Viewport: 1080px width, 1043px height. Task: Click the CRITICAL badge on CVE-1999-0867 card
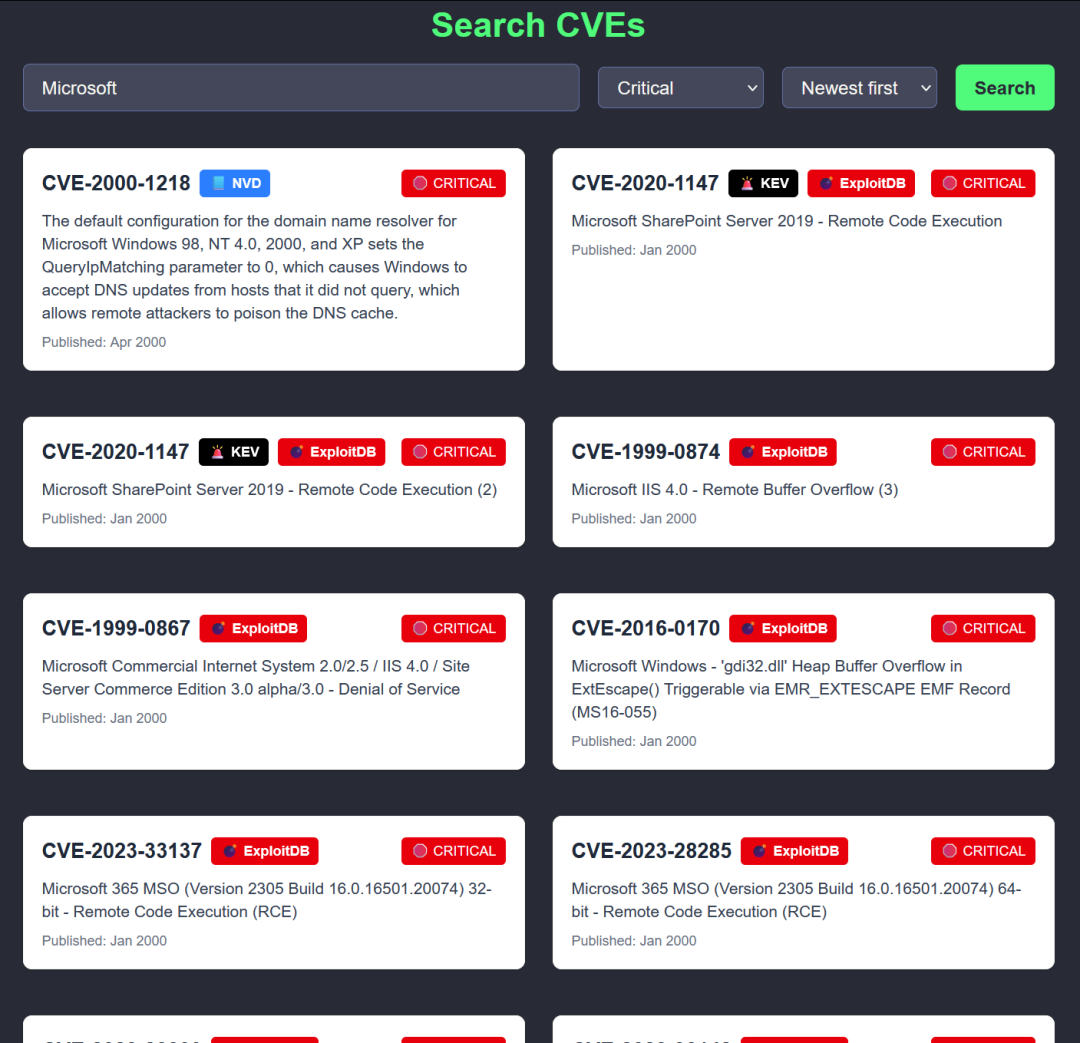[453, 628]
